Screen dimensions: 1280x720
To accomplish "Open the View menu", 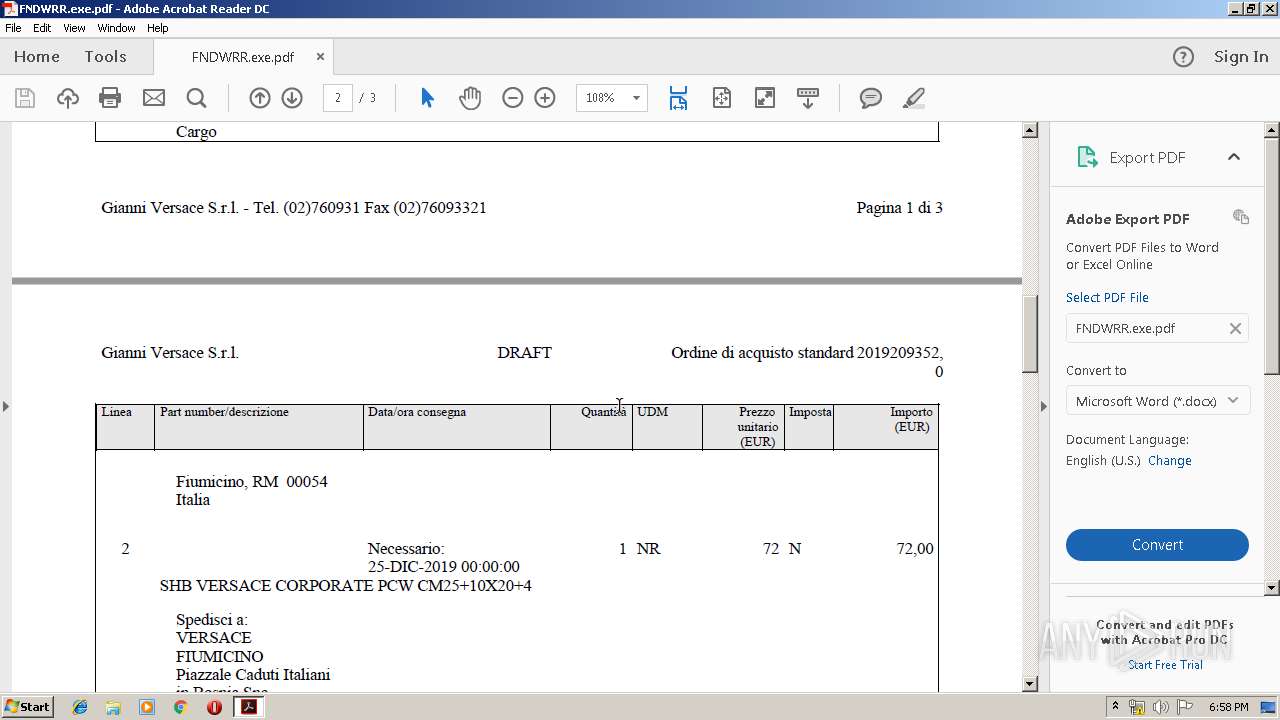I will point(74,28).
